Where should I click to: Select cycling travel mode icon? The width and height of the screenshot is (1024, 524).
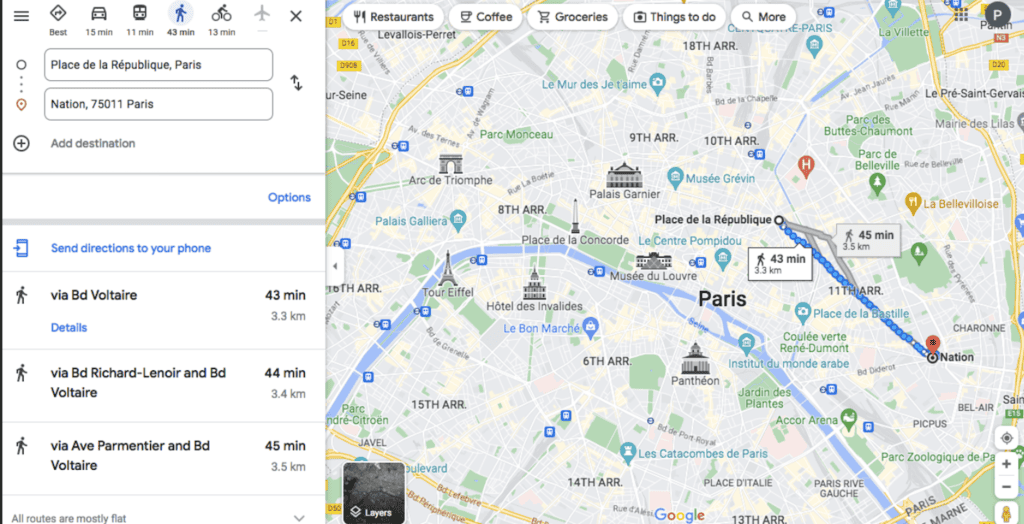click(x=221, y=13)
